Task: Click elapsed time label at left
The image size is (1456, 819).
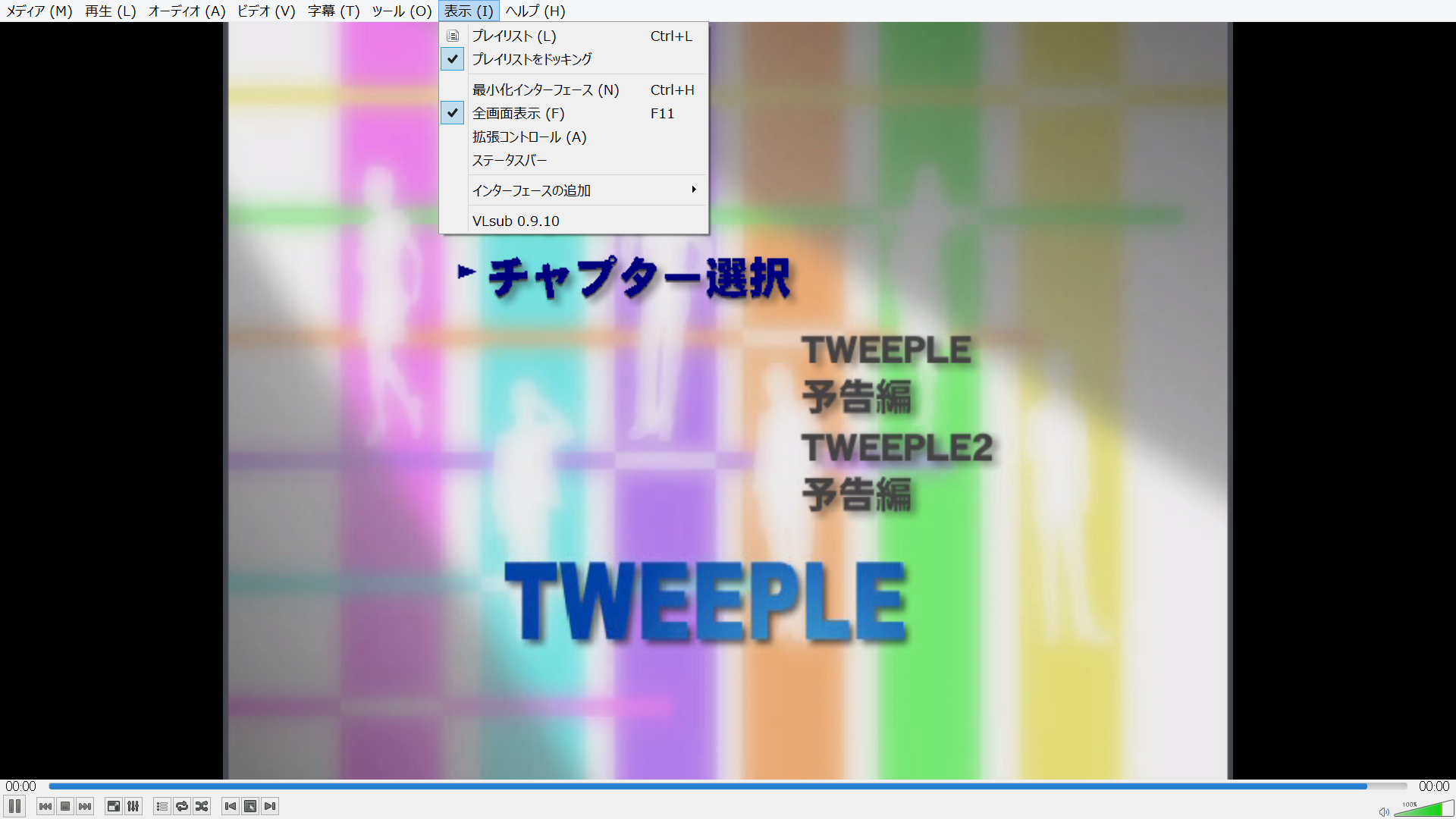Action: pyautogui.click(x=20, y=786)
